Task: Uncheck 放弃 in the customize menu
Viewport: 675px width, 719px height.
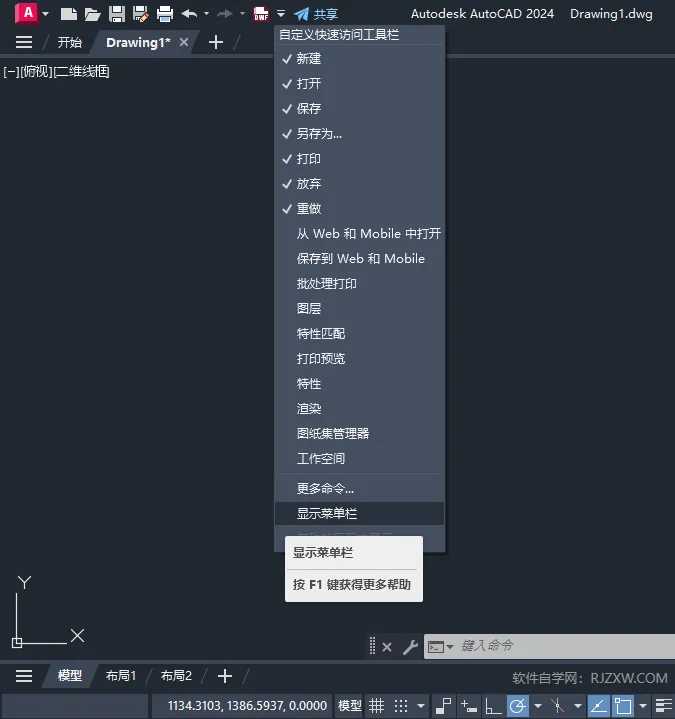Action: 360,184
